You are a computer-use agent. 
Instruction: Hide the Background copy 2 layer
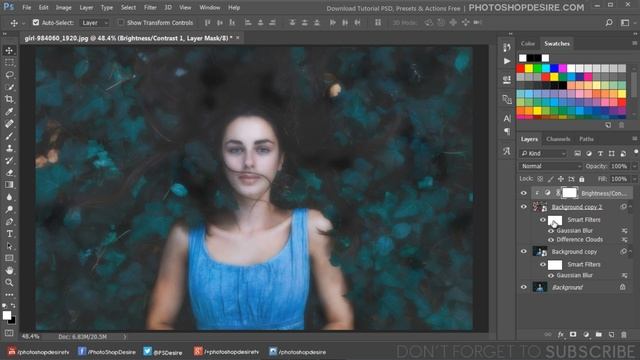[524, 207]
